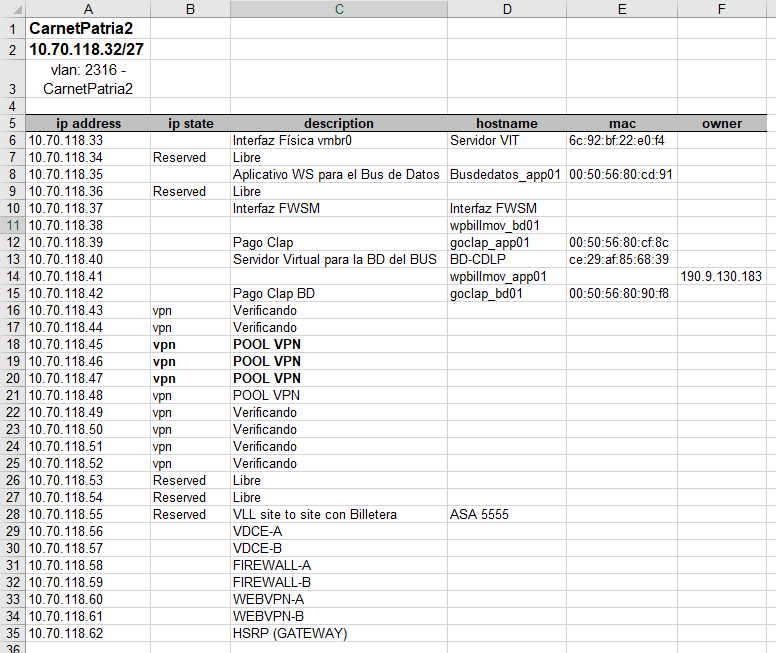
Task: Click the CarnetPatria2 title cell
Action: 88,29
